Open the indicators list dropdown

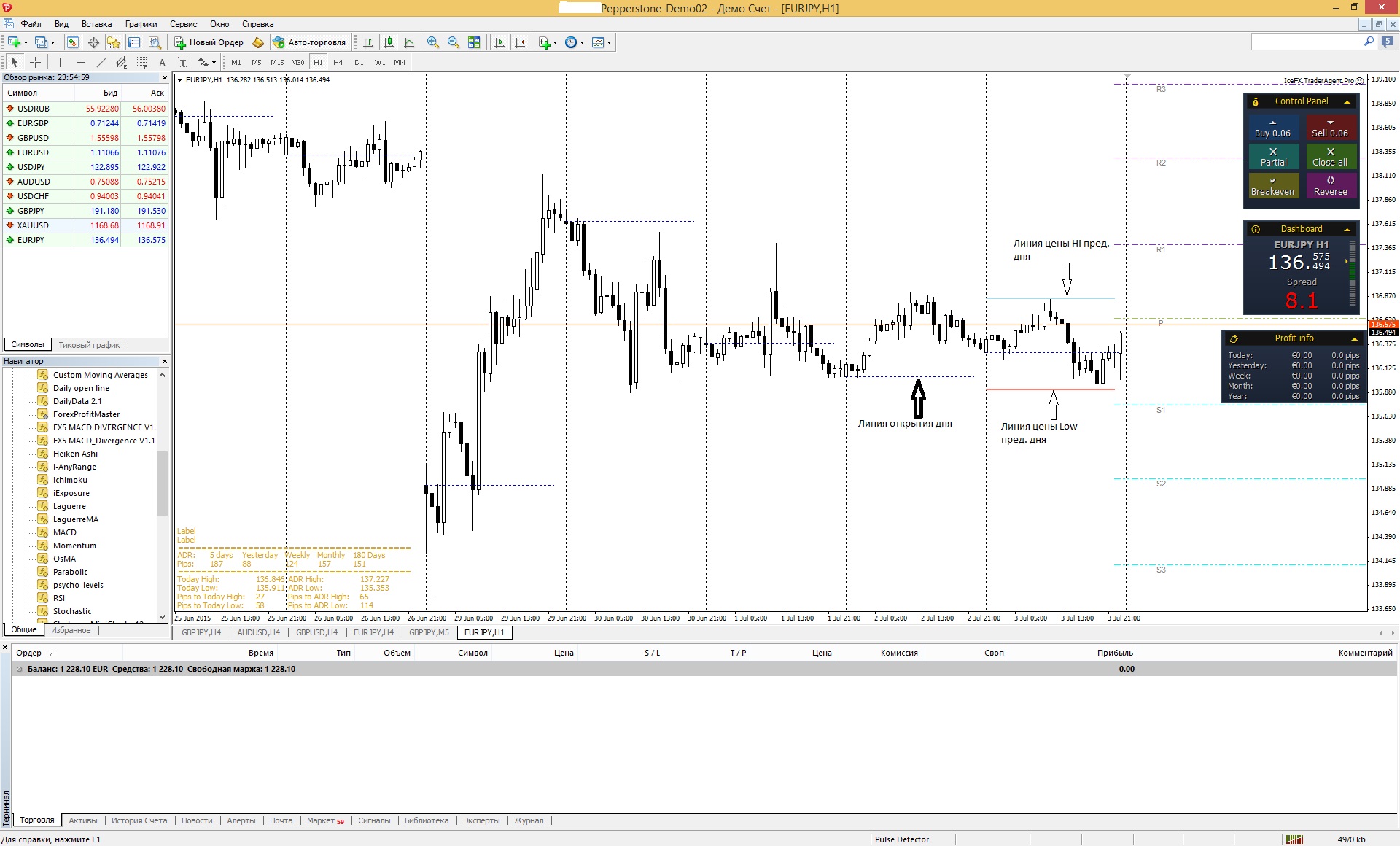[x=548, y=42]
